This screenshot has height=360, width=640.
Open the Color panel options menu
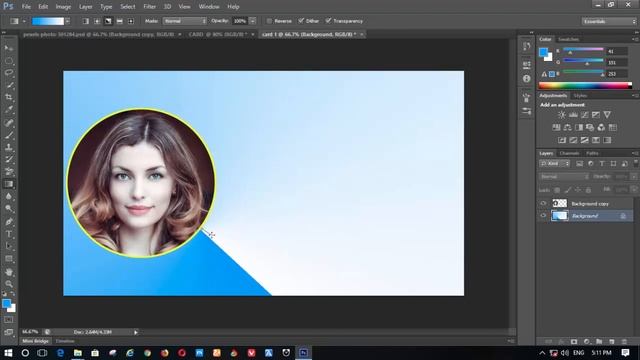point(634,39)
